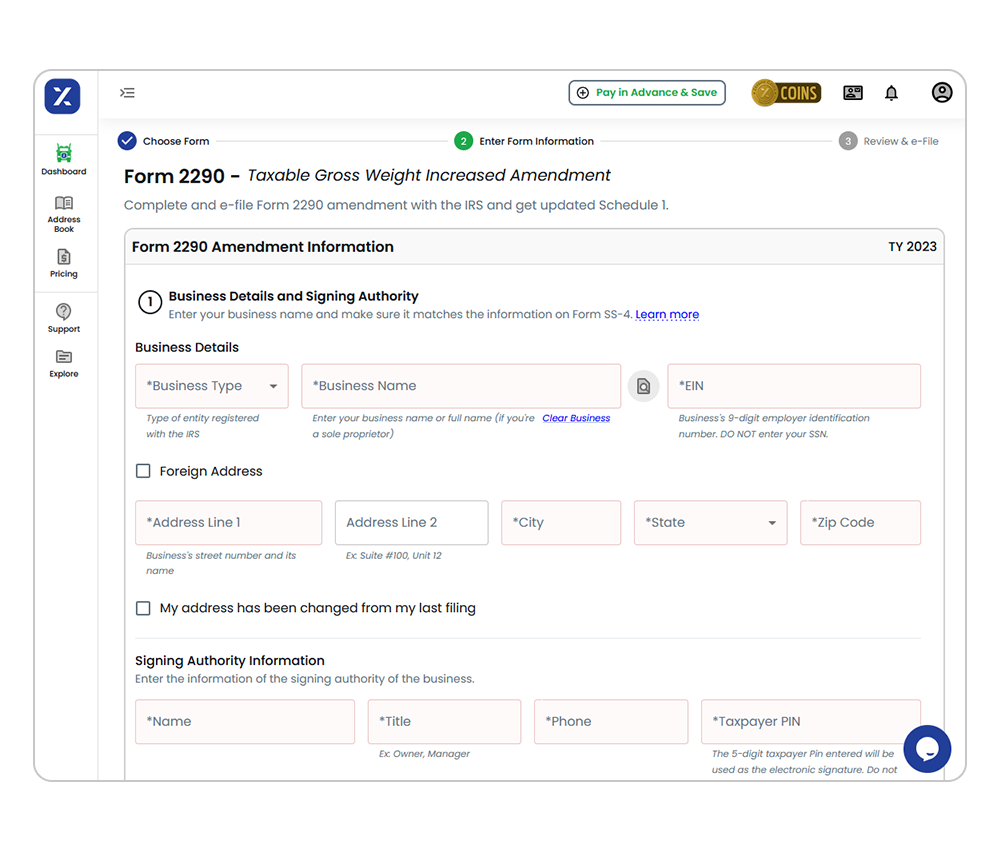Click Signing Authority Information heading

(230, 661)
